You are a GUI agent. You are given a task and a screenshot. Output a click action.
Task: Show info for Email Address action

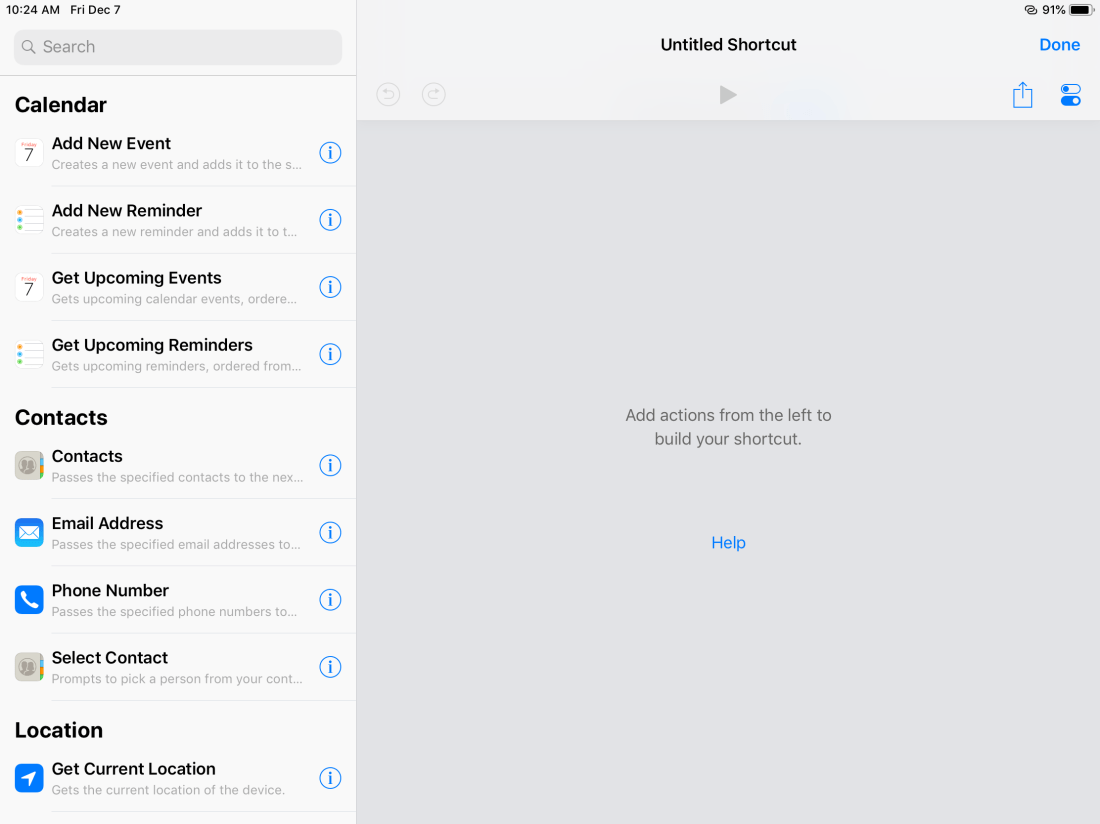click(330, 533)
